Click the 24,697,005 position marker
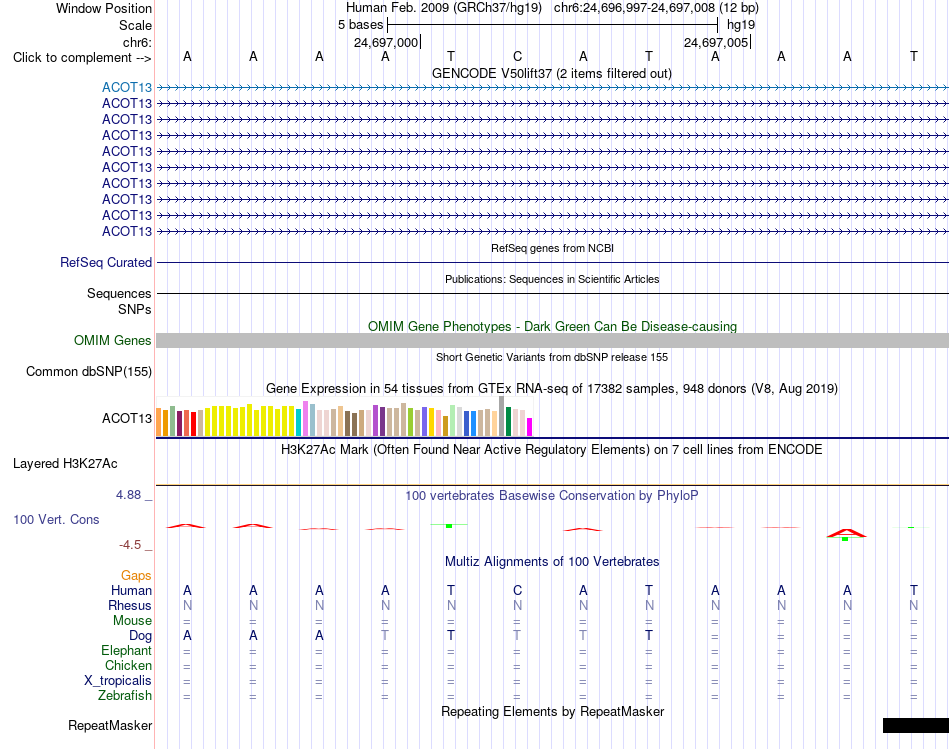 click(717, 42)
